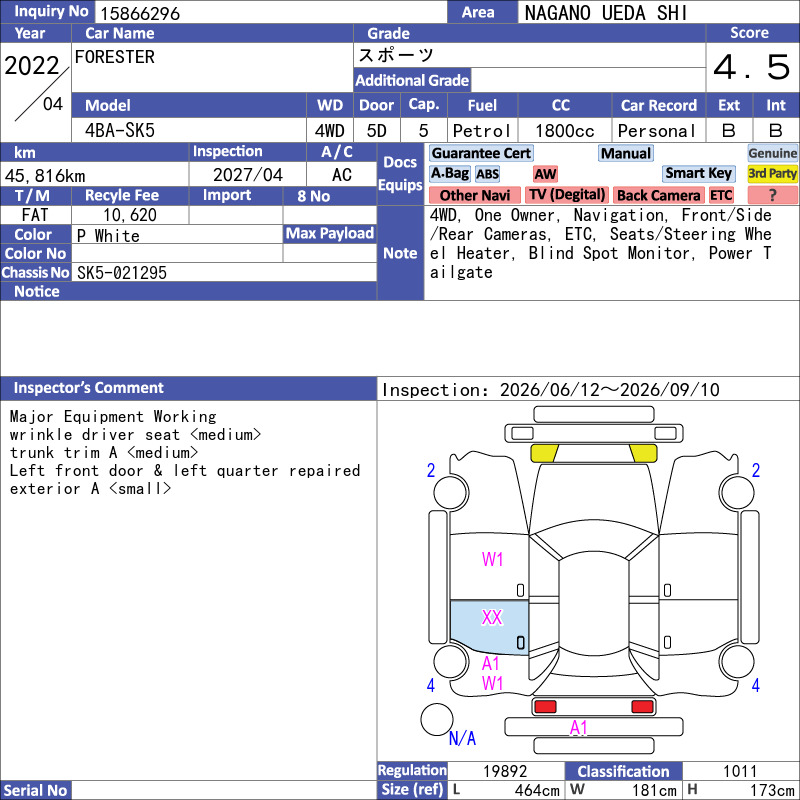Screen dimensions: 800x800
Task: Click the spare tire circle
Action: coord(437,719)
